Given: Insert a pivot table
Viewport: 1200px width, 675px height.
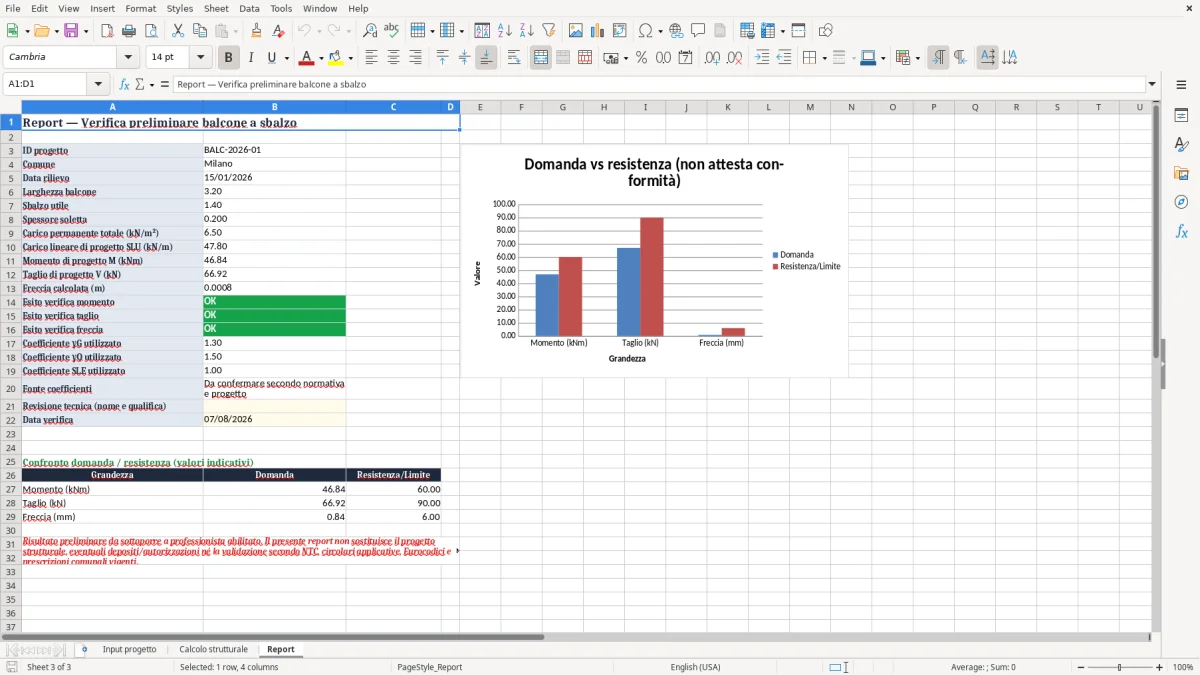Looking at the screenshot, I should click(x=620, y=31).
